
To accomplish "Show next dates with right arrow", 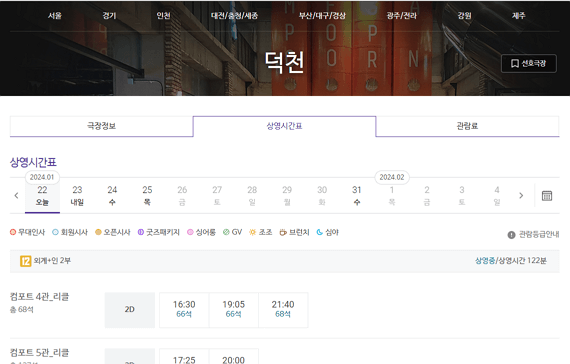I will (521, 196).
